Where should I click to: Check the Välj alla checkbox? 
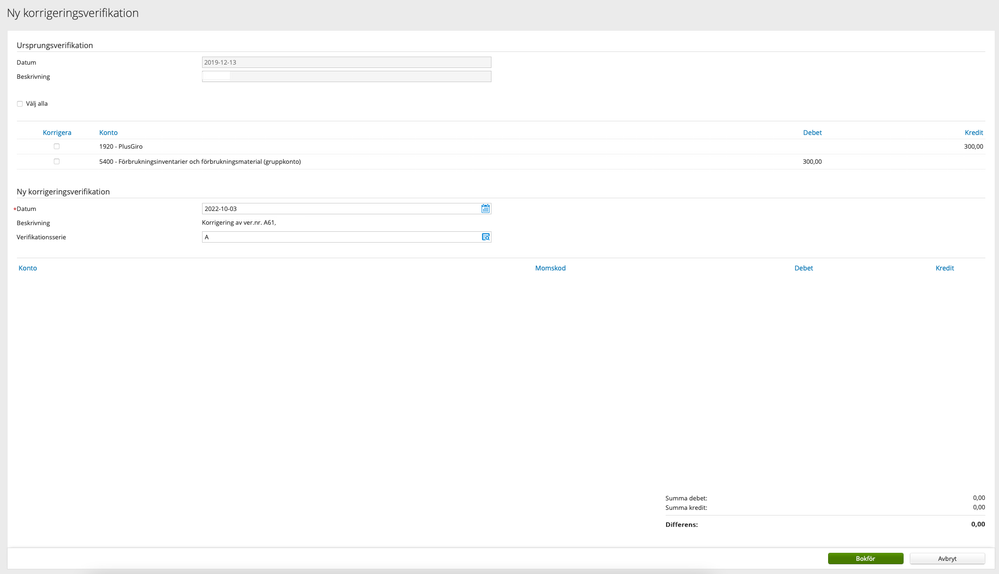point(20,103)
